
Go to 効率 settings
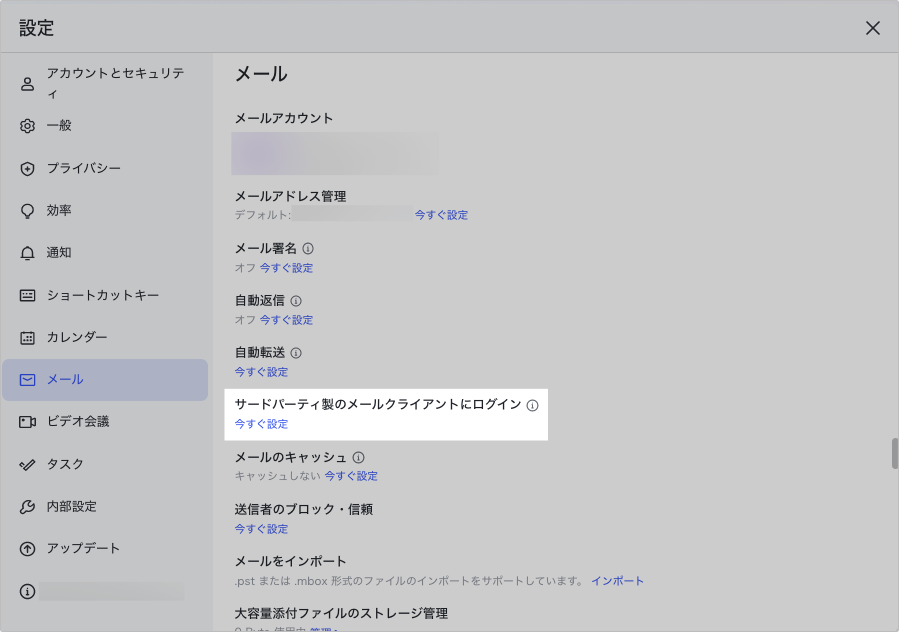coord(59,211)
